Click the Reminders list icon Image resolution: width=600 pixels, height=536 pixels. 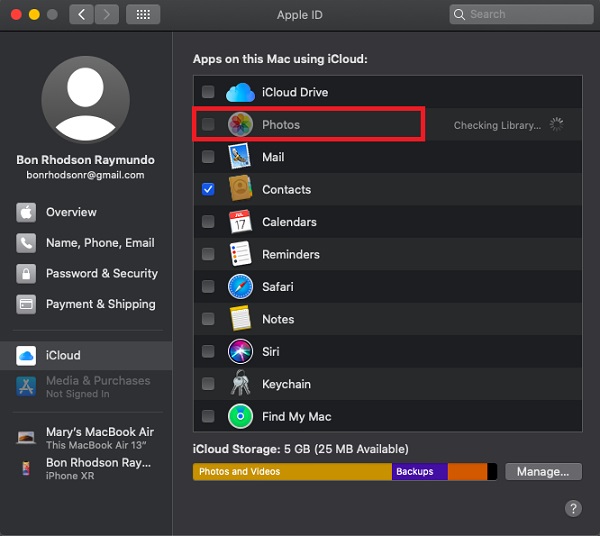[x=240, y=254]
